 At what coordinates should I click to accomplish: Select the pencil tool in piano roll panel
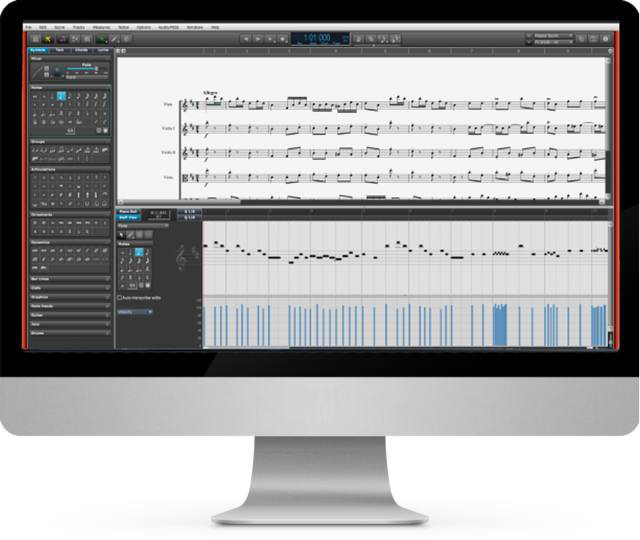[130, 235]
